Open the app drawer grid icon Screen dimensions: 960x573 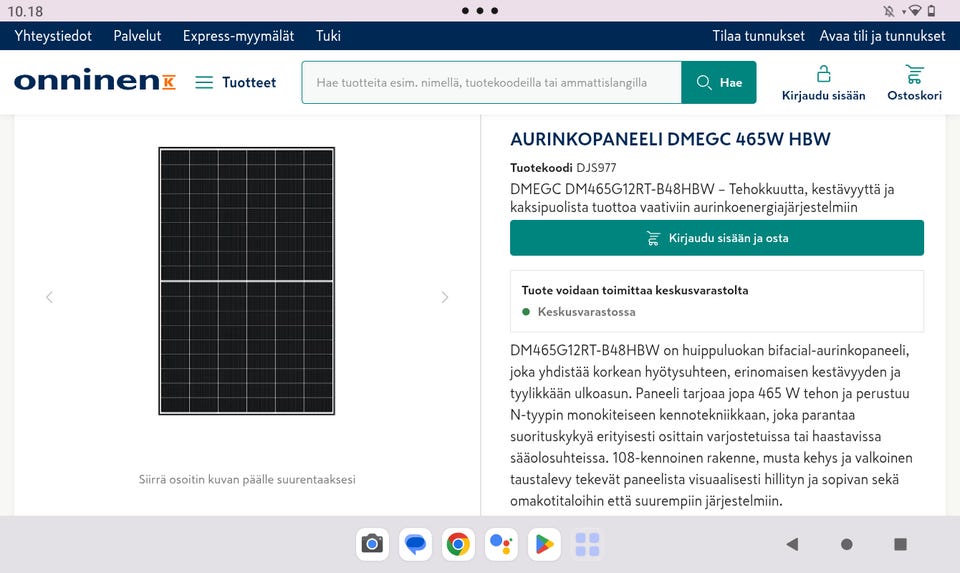587,544
